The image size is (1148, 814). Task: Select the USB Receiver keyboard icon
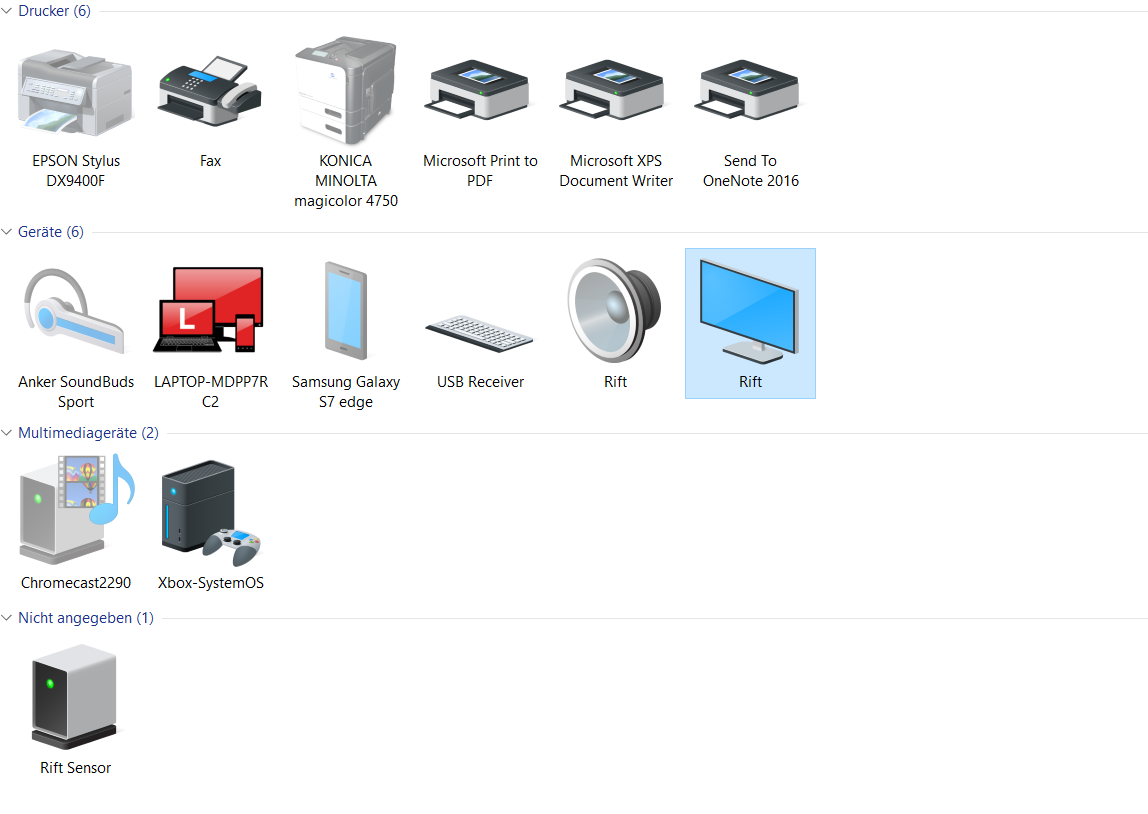tap(480, 334)
